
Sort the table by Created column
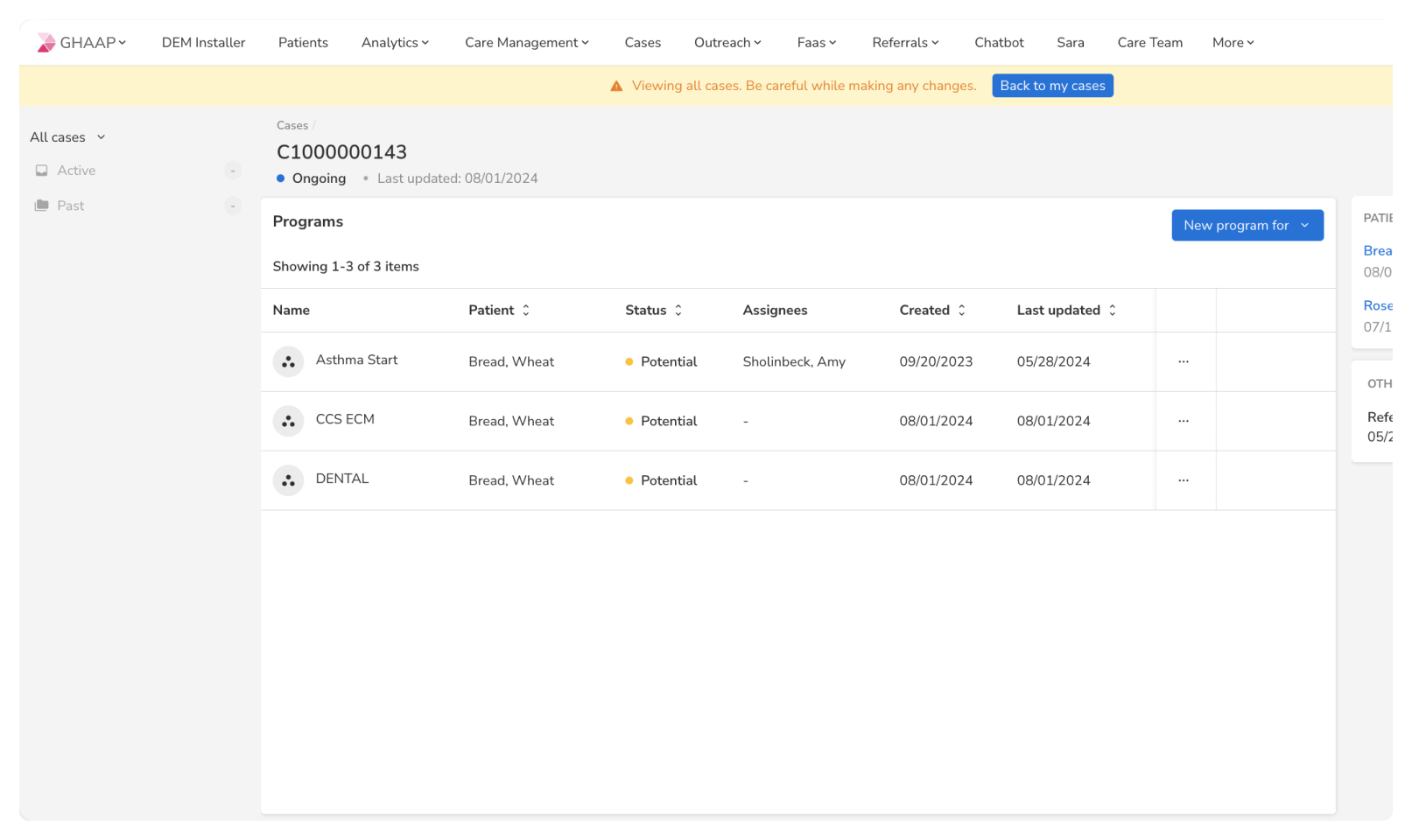(962, 311)
